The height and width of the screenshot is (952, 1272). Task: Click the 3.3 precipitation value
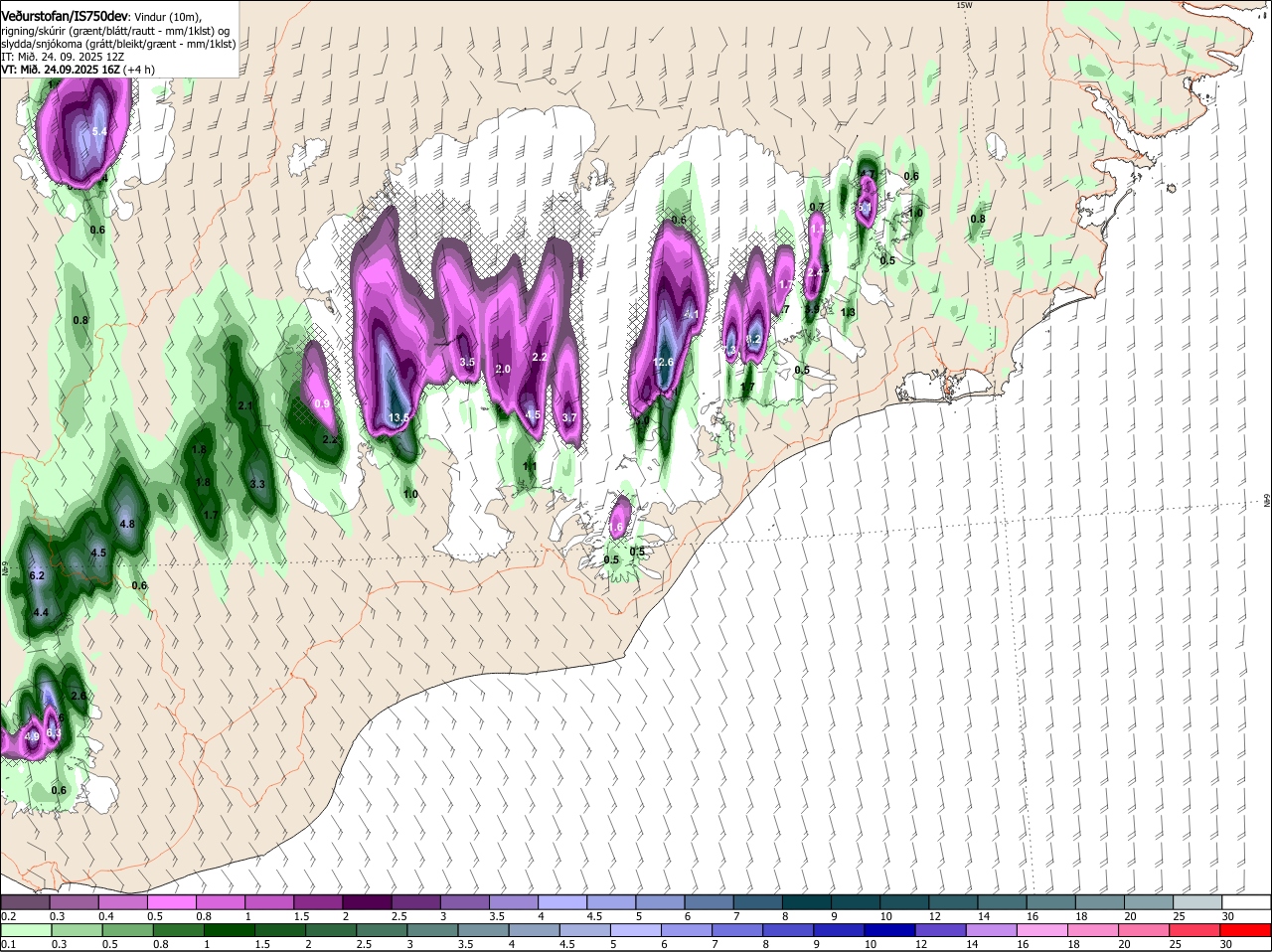pos(257,484)
